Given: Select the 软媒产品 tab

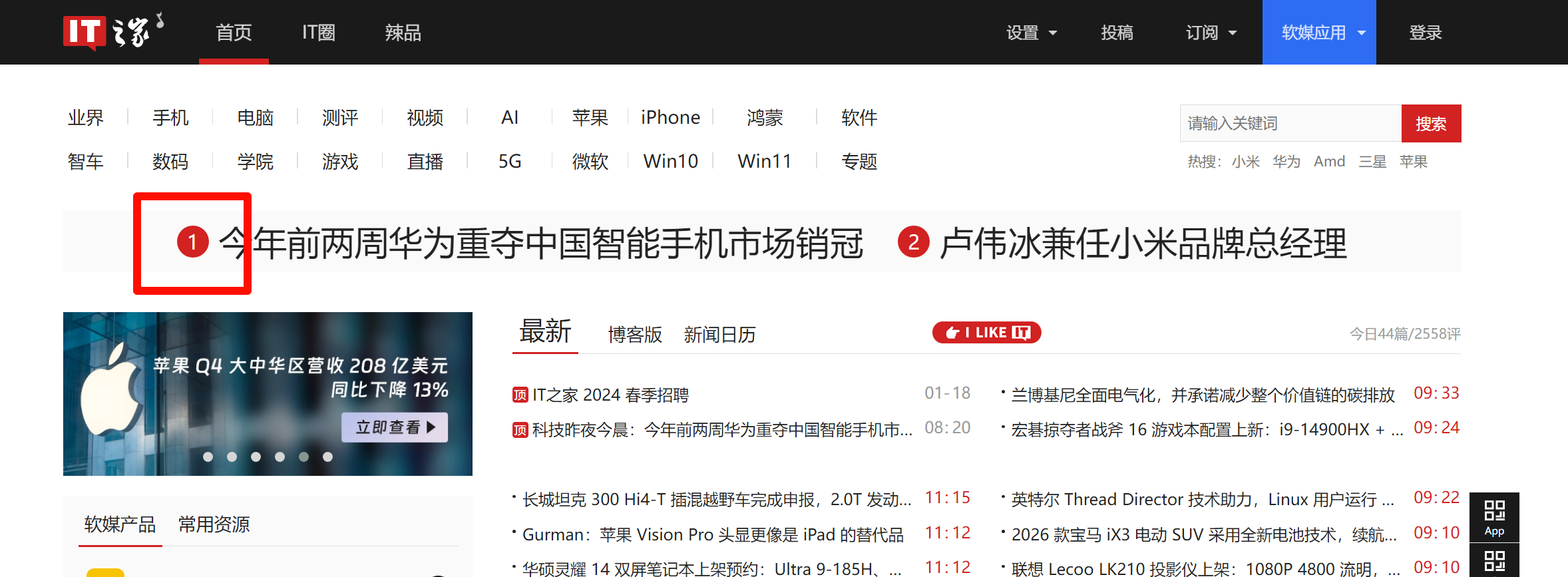Looking at the screenshot, I should tap(120, 524).
